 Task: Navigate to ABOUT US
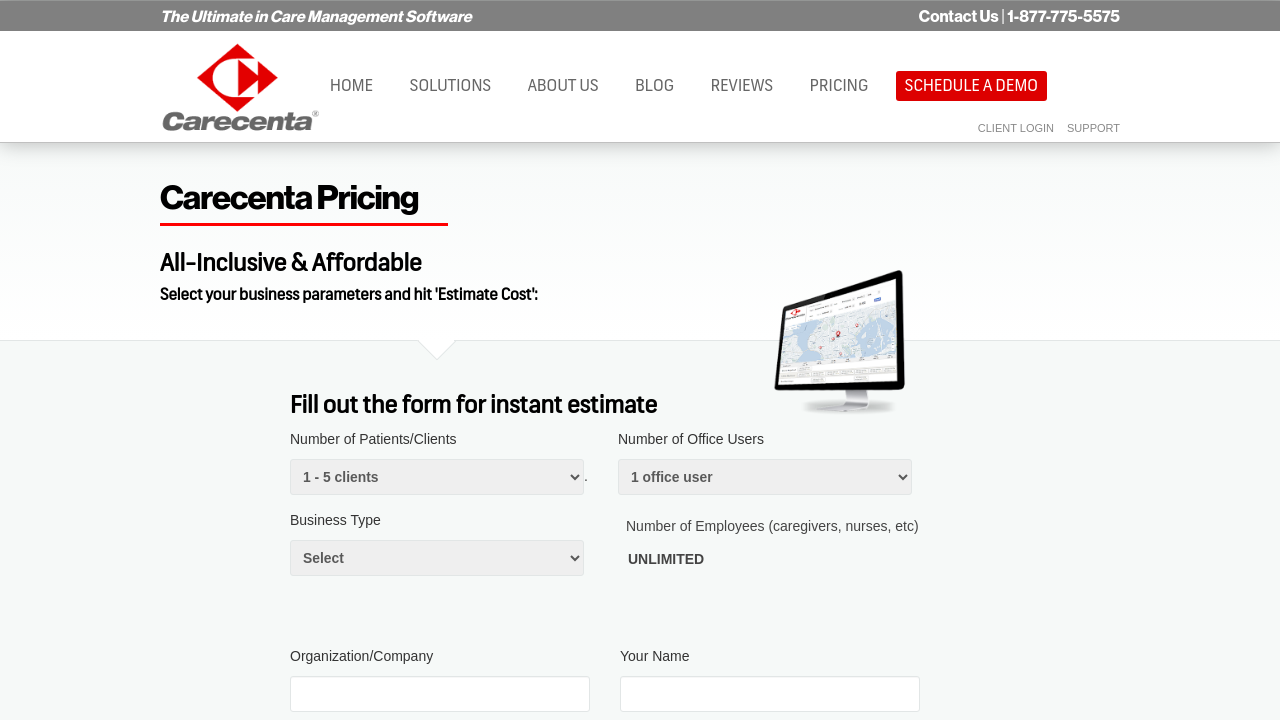(x=563, y=86)
